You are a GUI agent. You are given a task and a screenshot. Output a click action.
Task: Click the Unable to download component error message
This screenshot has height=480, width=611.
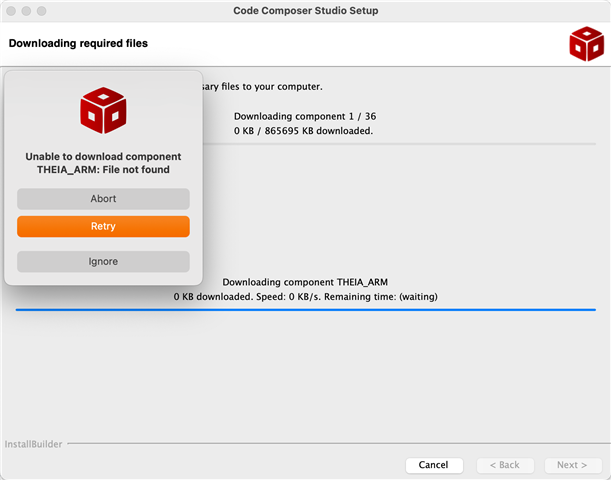pos(103,163)
